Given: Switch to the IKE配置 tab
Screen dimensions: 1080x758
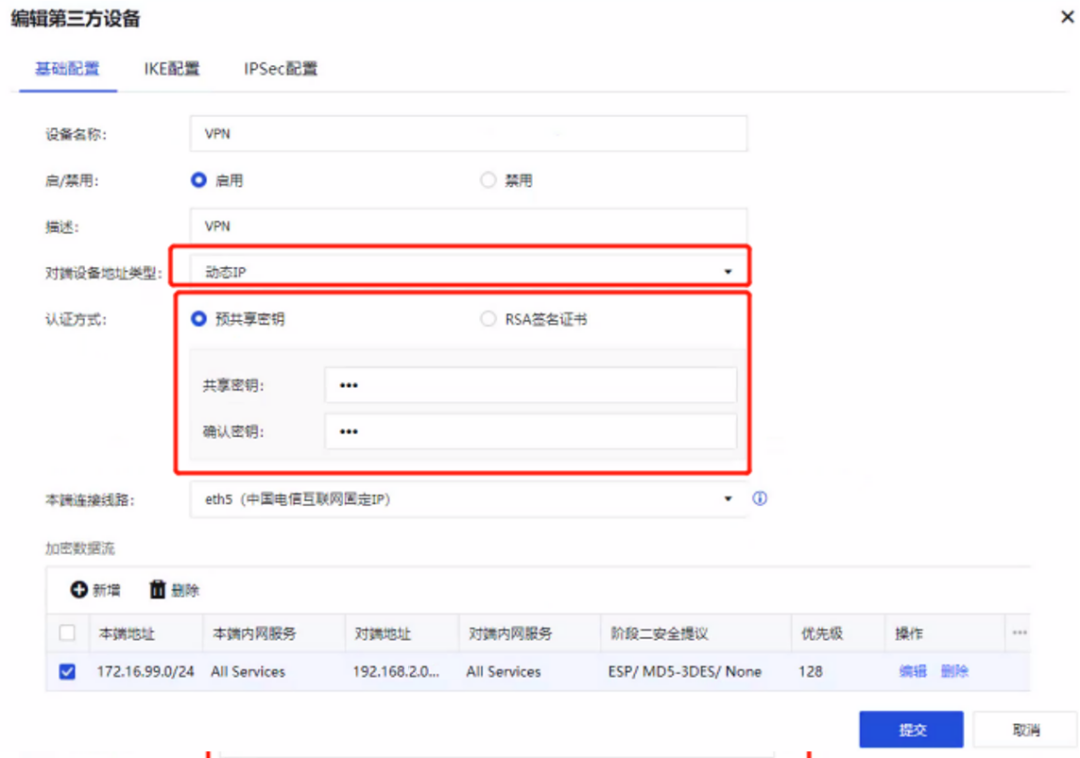Looking at the screenshot, I should pos(172,68).
